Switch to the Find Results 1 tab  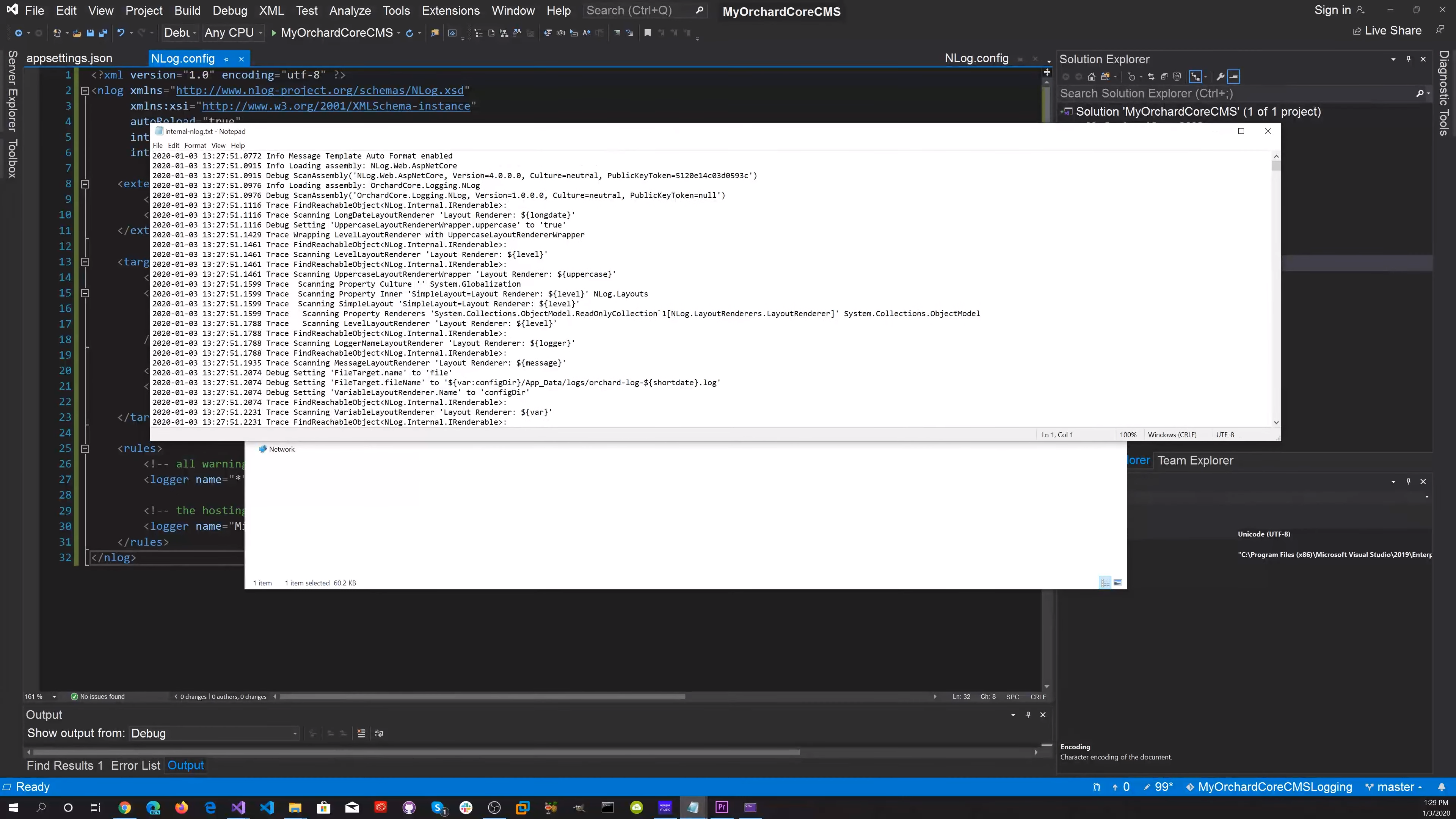pos(65,765)
